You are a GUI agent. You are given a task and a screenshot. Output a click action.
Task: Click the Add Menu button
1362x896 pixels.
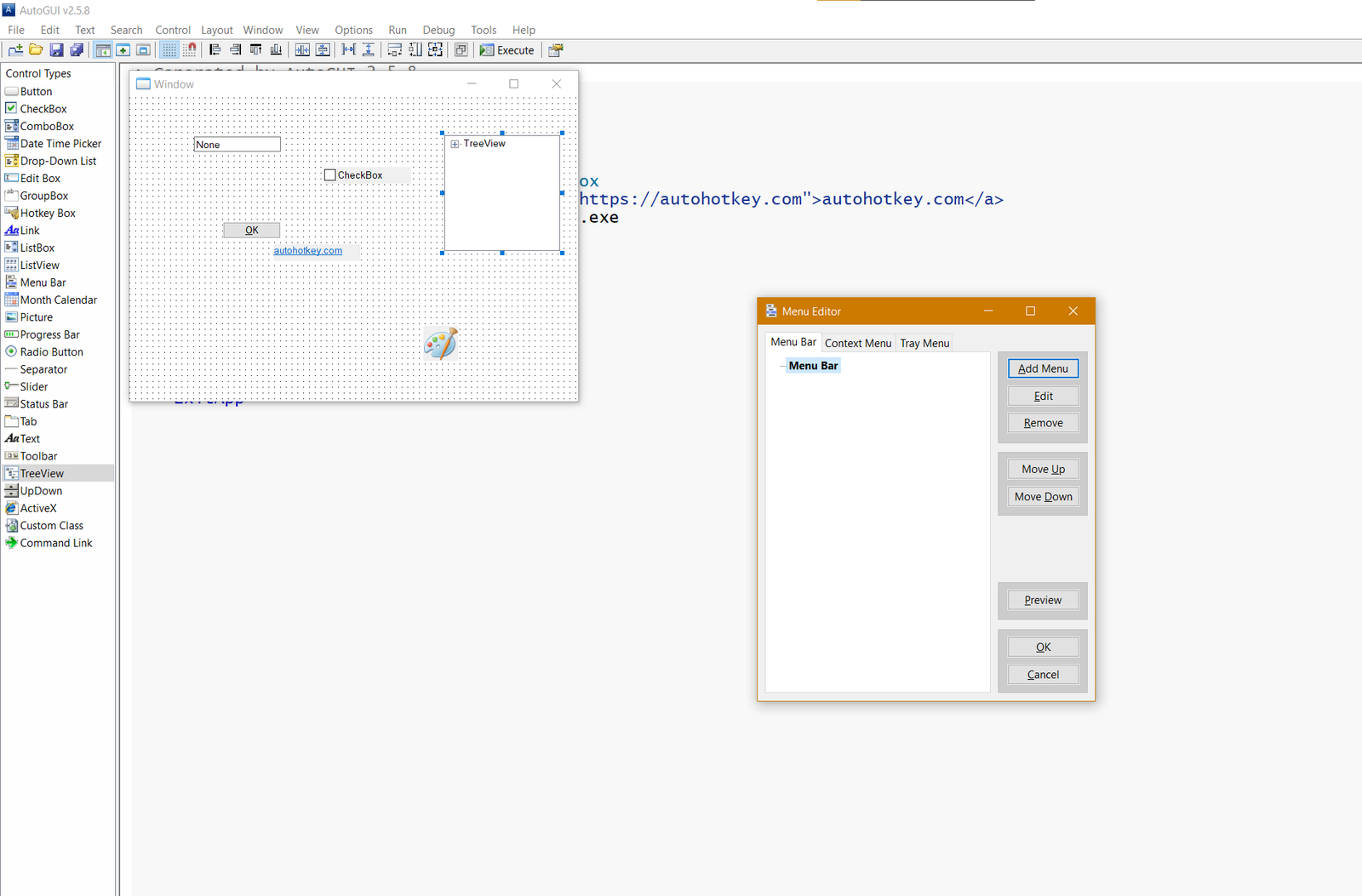1043,368
